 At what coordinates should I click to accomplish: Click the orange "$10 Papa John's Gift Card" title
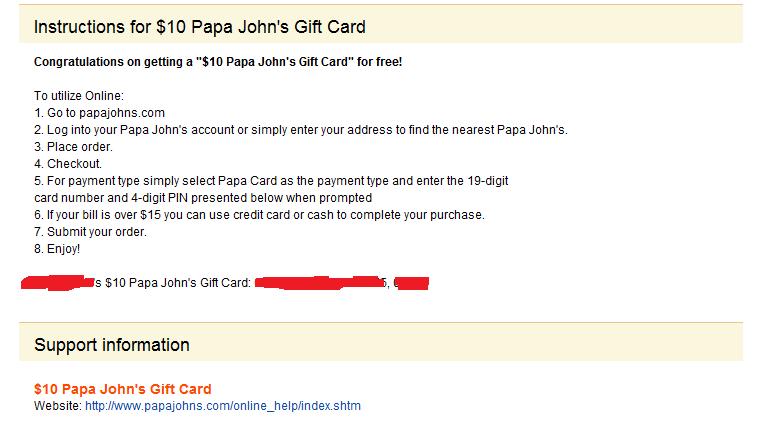[123, 389]
